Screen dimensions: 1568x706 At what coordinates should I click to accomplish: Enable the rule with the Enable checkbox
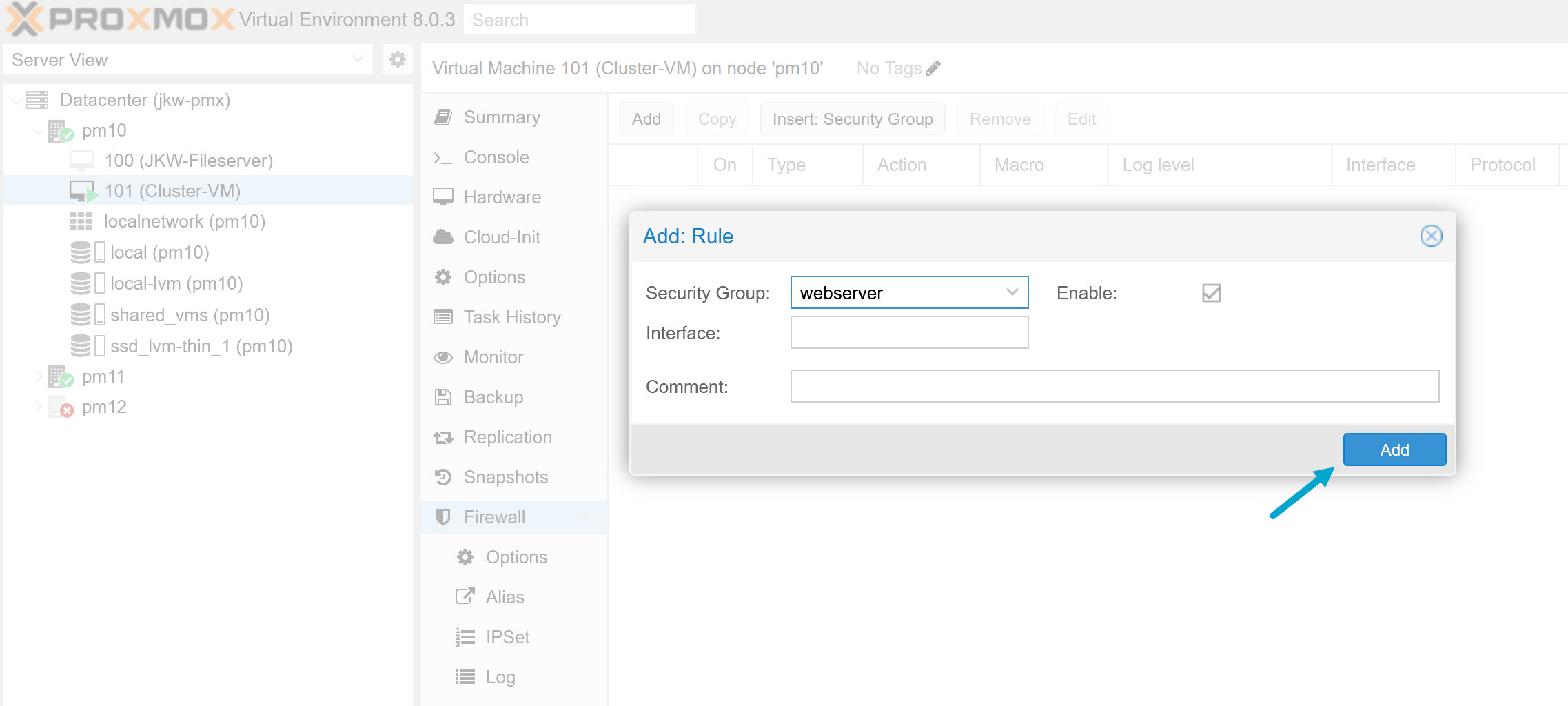pos(1211,292)
